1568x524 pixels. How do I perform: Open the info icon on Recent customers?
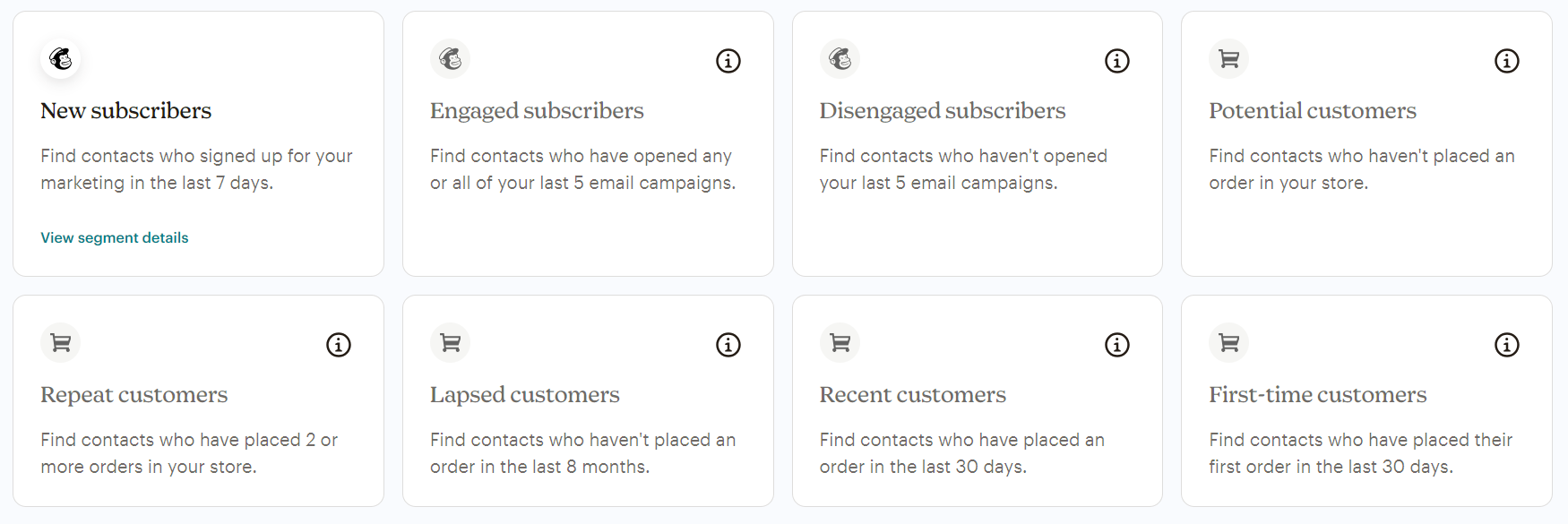[x=1117, y=345]
